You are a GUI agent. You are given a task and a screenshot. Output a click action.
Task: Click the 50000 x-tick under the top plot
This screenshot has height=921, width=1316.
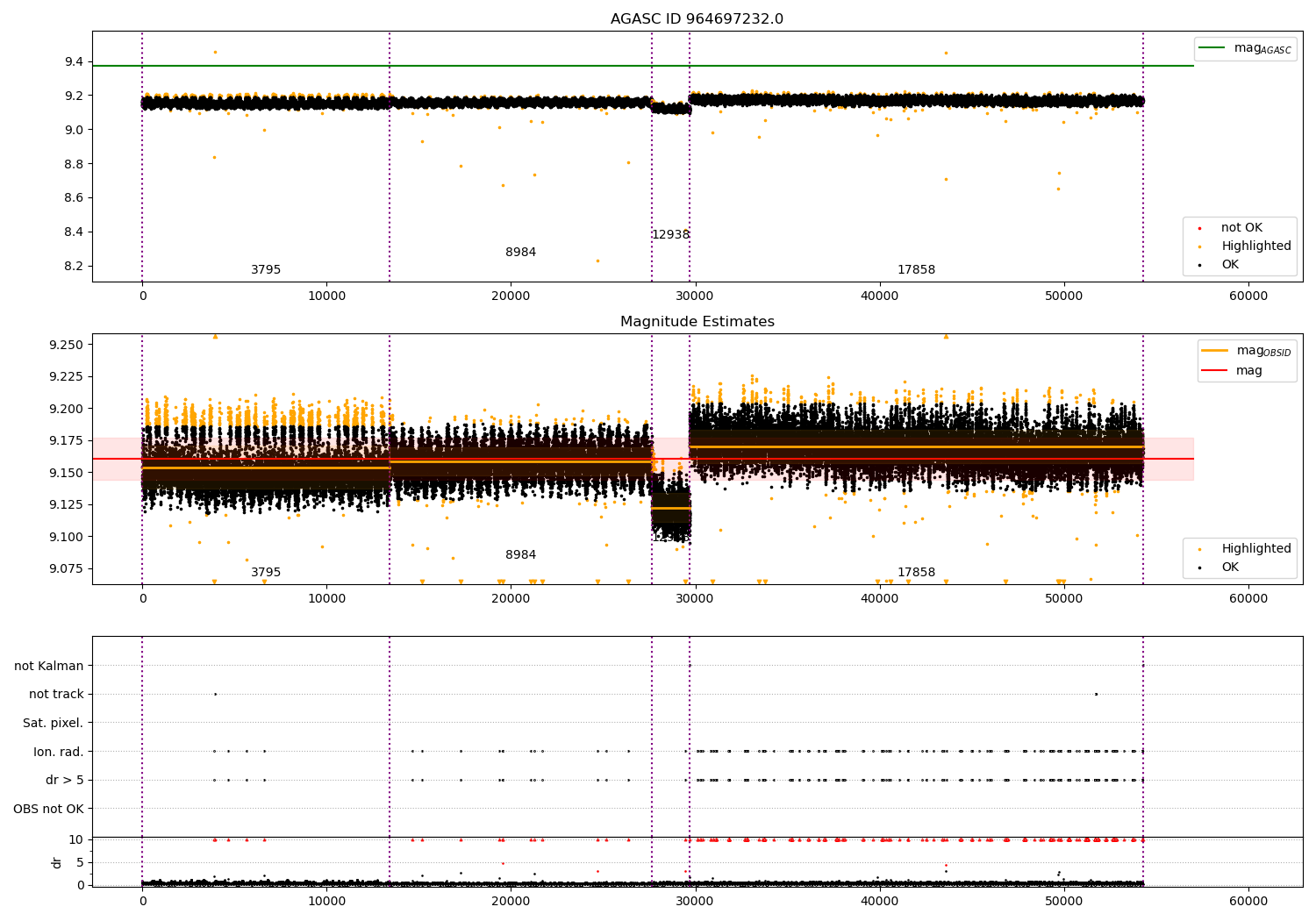(x=1064, y=296)
